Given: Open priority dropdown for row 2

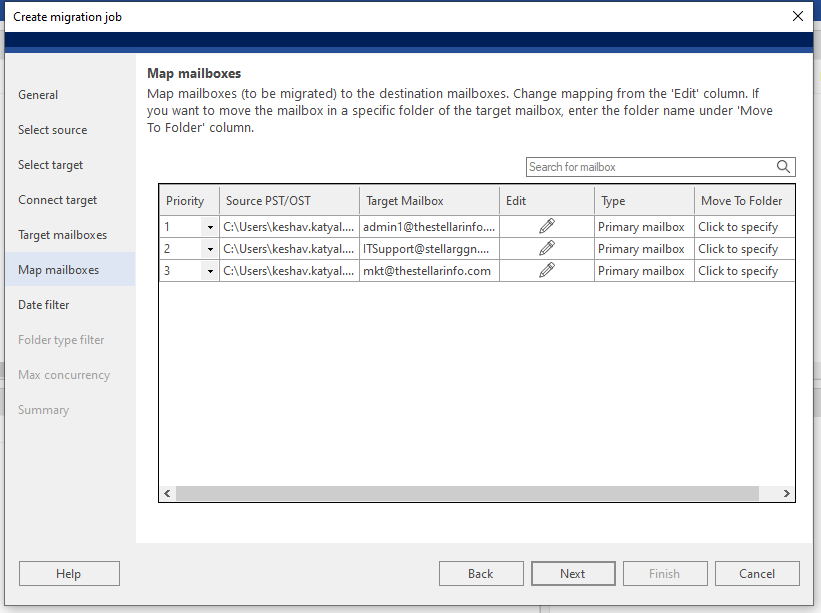Looking at the screenshot, I should click(210, 249).
